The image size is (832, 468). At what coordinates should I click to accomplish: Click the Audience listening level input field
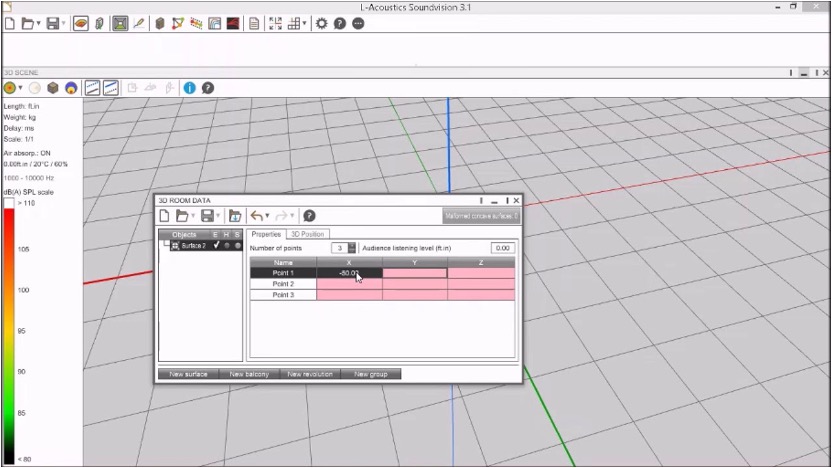(502, 248)
